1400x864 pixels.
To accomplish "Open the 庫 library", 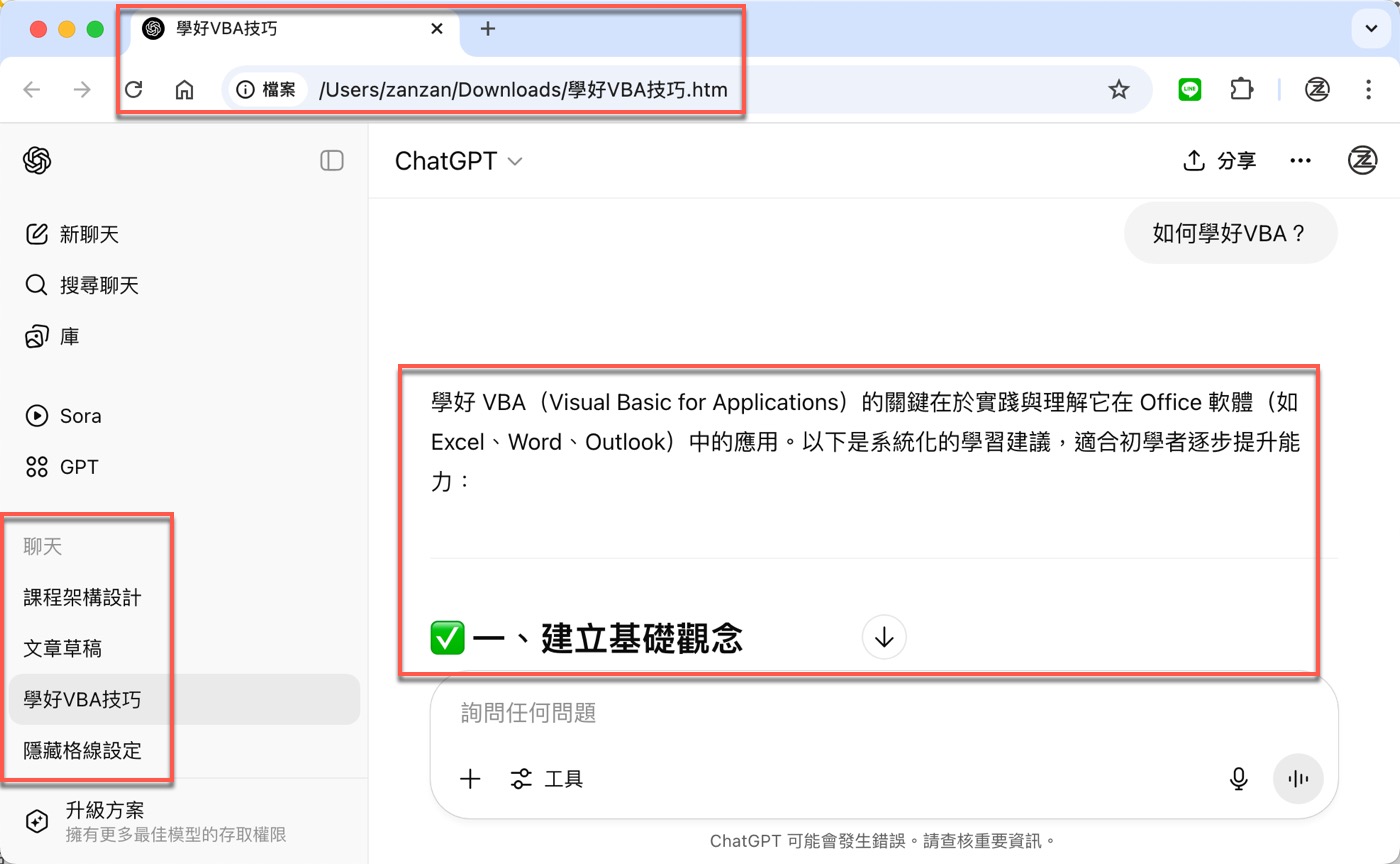I will 52,337.
